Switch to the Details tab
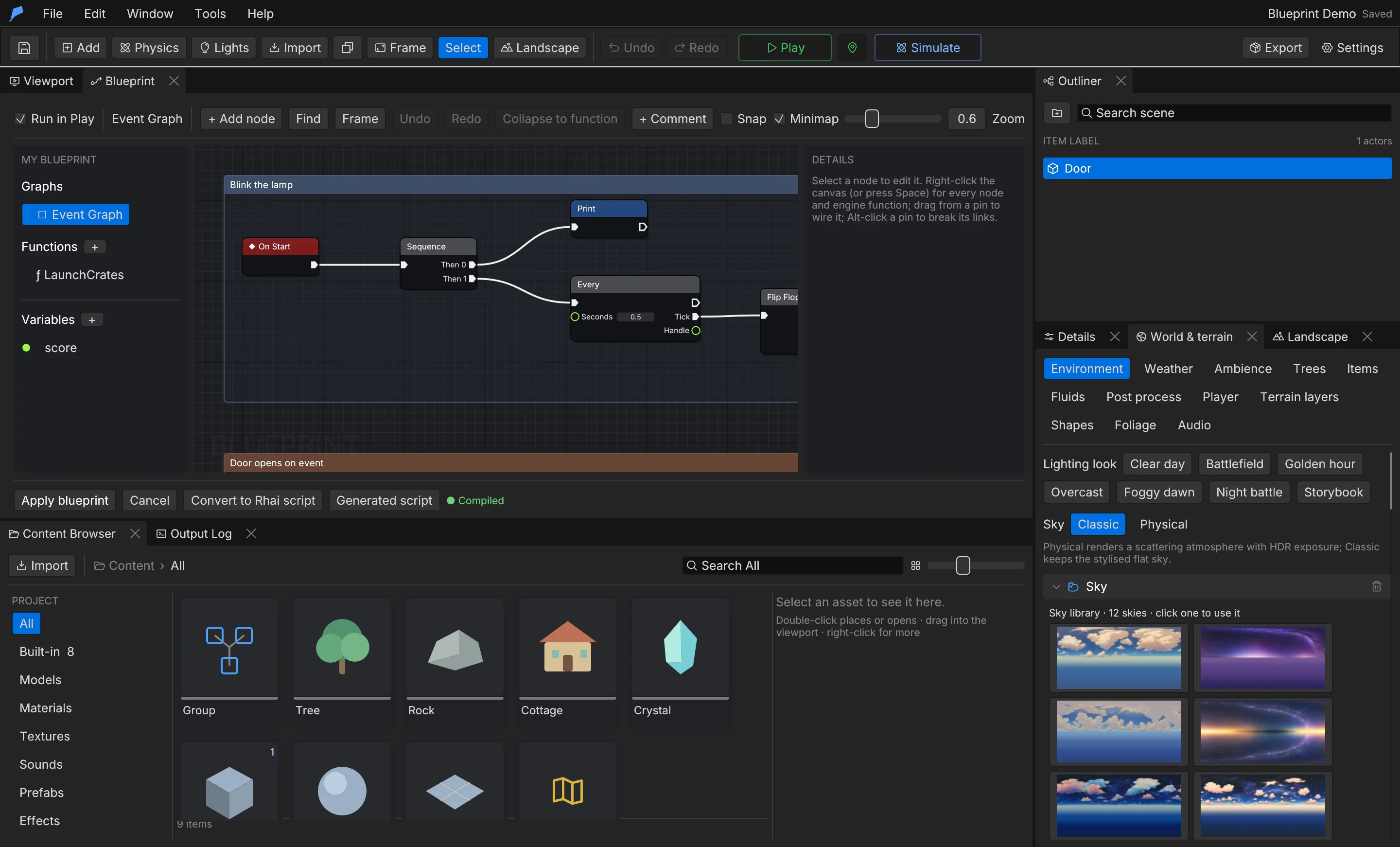The height and width of the screenshot is (847, 1400). coord(1070,337)
